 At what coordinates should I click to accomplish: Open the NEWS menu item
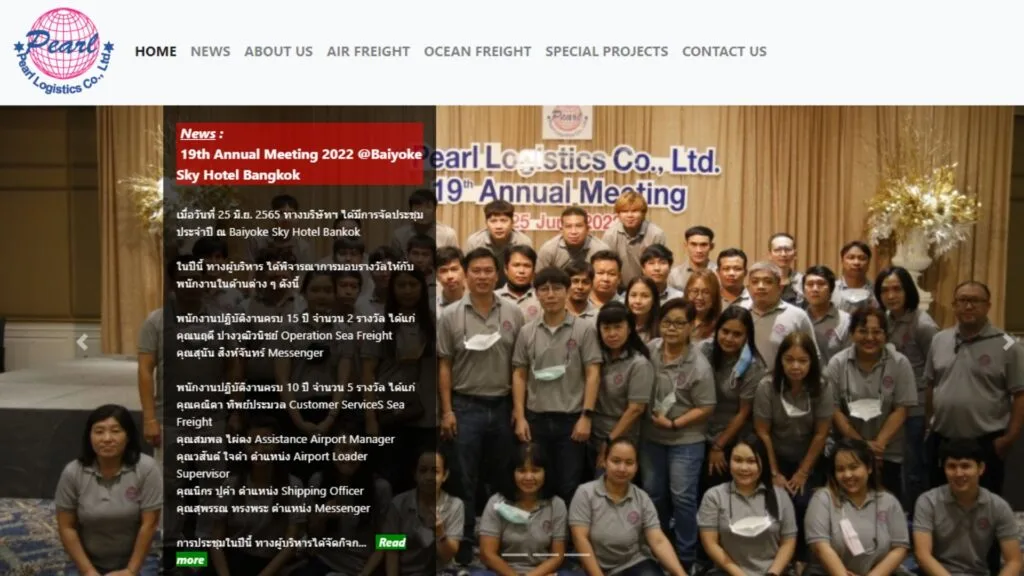point(210,51)
